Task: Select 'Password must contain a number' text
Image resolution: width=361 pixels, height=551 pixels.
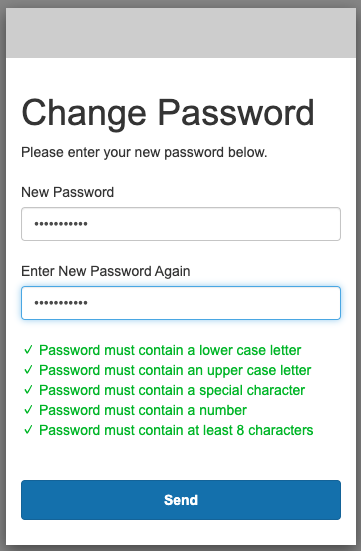Action: coord(143,410)
